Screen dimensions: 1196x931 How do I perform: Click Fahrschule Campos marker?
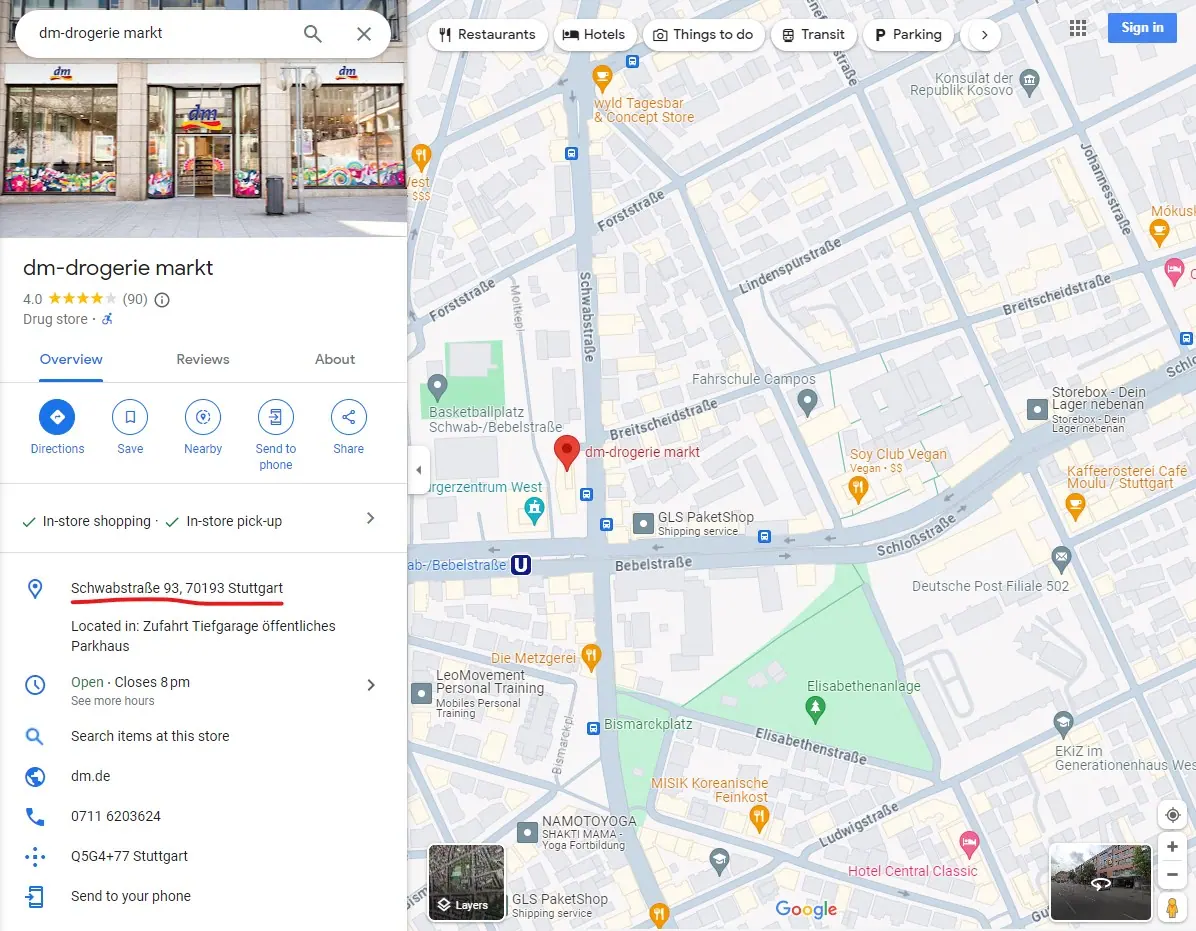(807, 401)
